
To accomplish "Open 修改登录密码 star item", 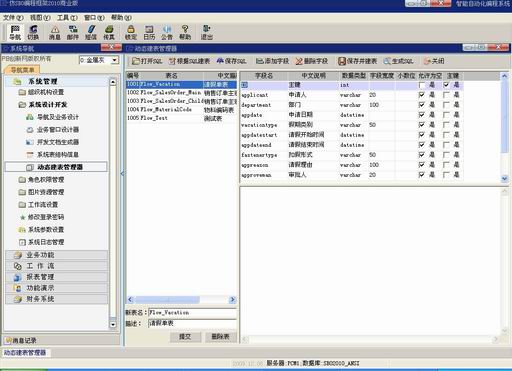I will pyautogui.click(x=42, y=217).
